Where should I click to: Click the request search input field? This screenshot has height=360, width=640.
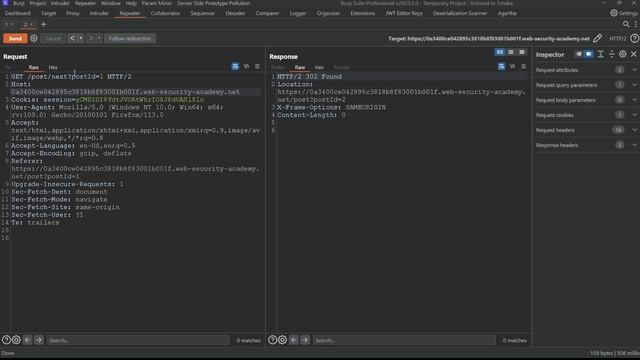[x=138, y=340]
